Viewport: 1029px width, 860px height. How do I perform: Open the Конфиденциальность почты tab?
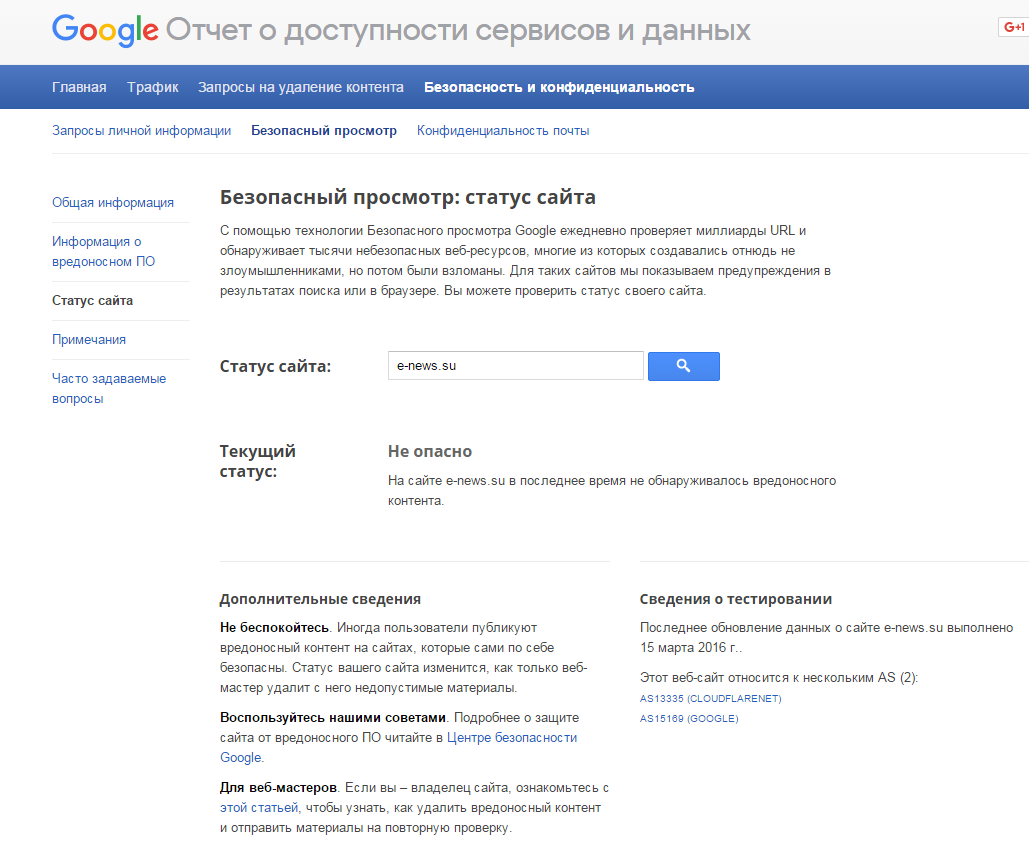coord(503,131)
